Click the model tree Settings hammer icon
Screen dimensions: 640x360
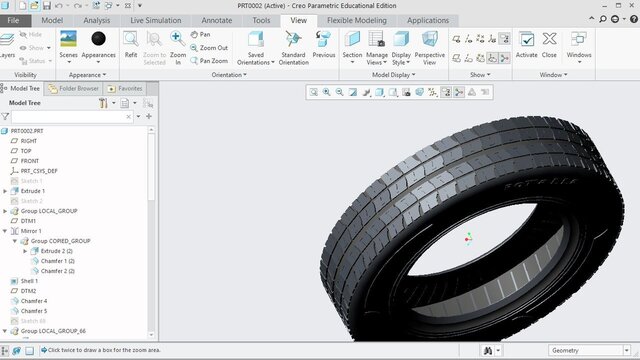[x=103, y=103]
